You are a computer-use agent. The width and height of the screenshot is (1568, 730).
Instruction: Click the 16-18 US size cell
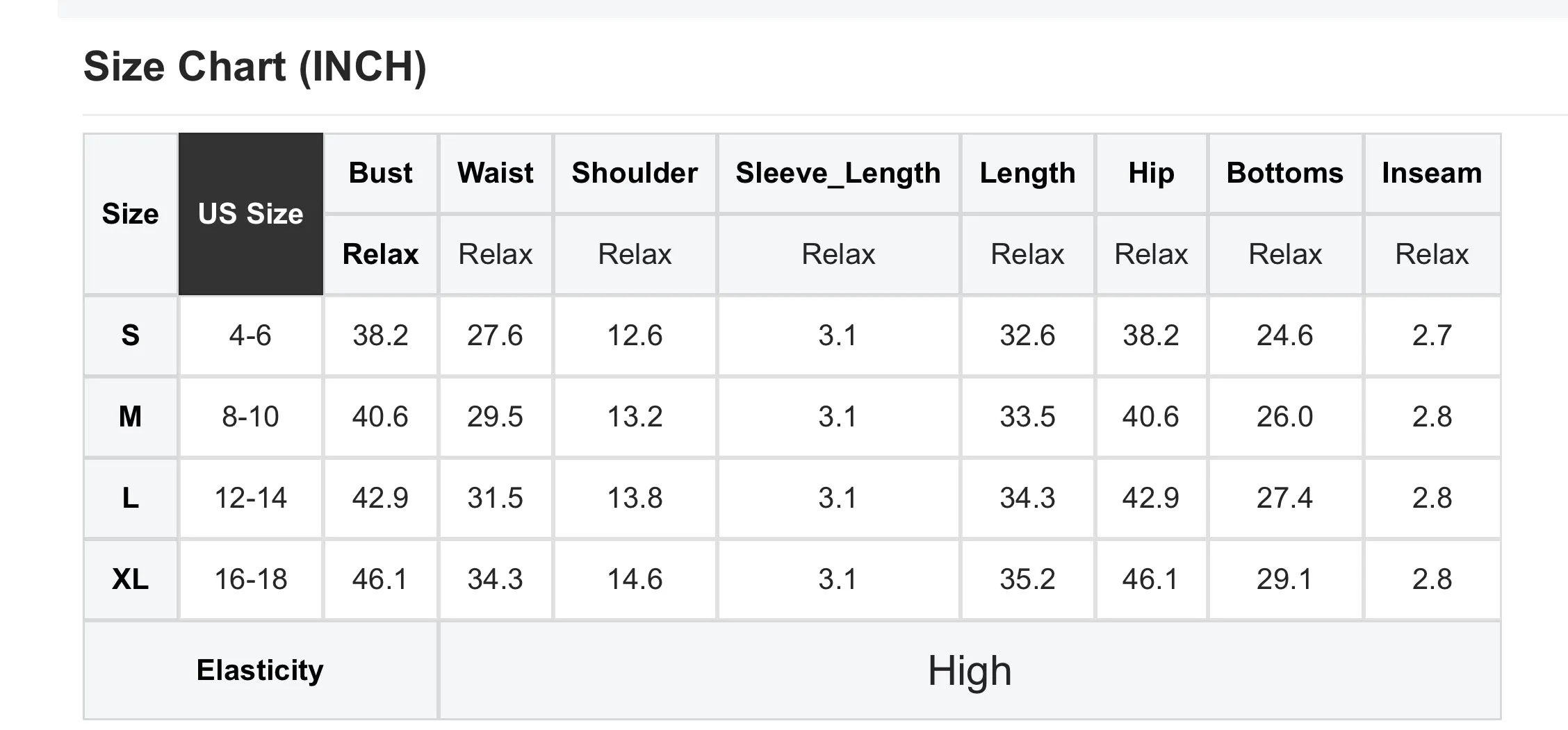(x=251, y=579)
